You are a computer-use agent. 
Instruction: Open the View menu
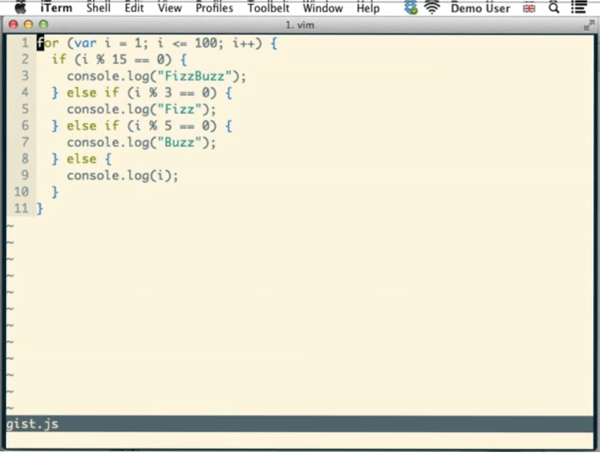(x=170, y=8)
